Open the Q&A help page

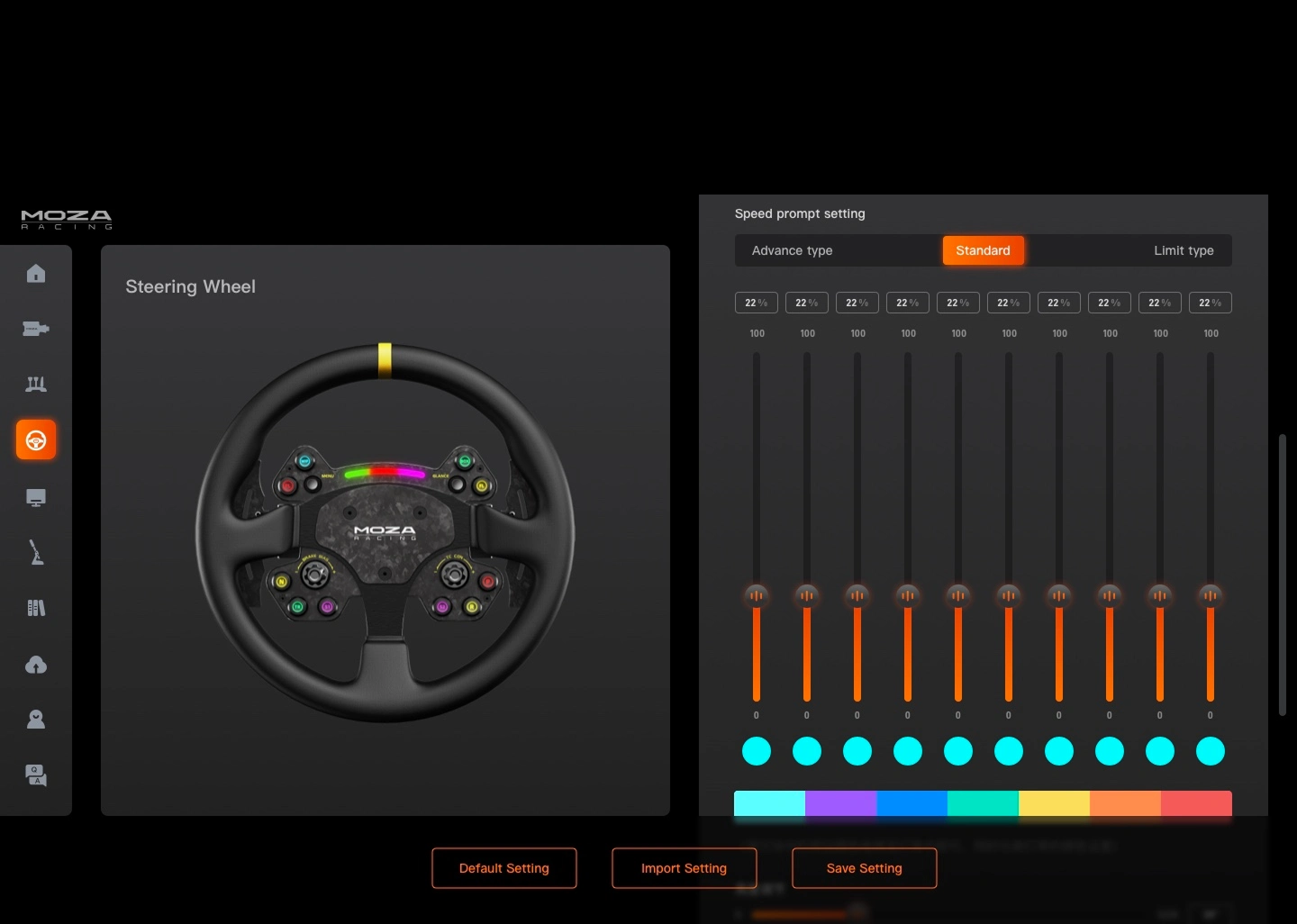coord(36,775)
